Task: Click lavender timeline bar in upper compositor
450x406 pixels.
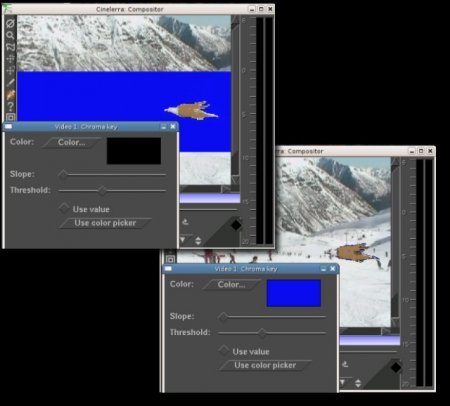Action: 210,199
